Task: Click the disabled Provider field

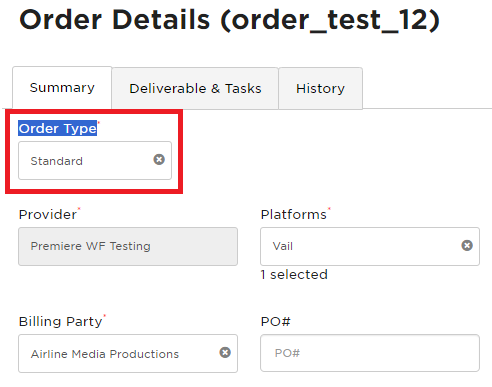Action: 128,247
